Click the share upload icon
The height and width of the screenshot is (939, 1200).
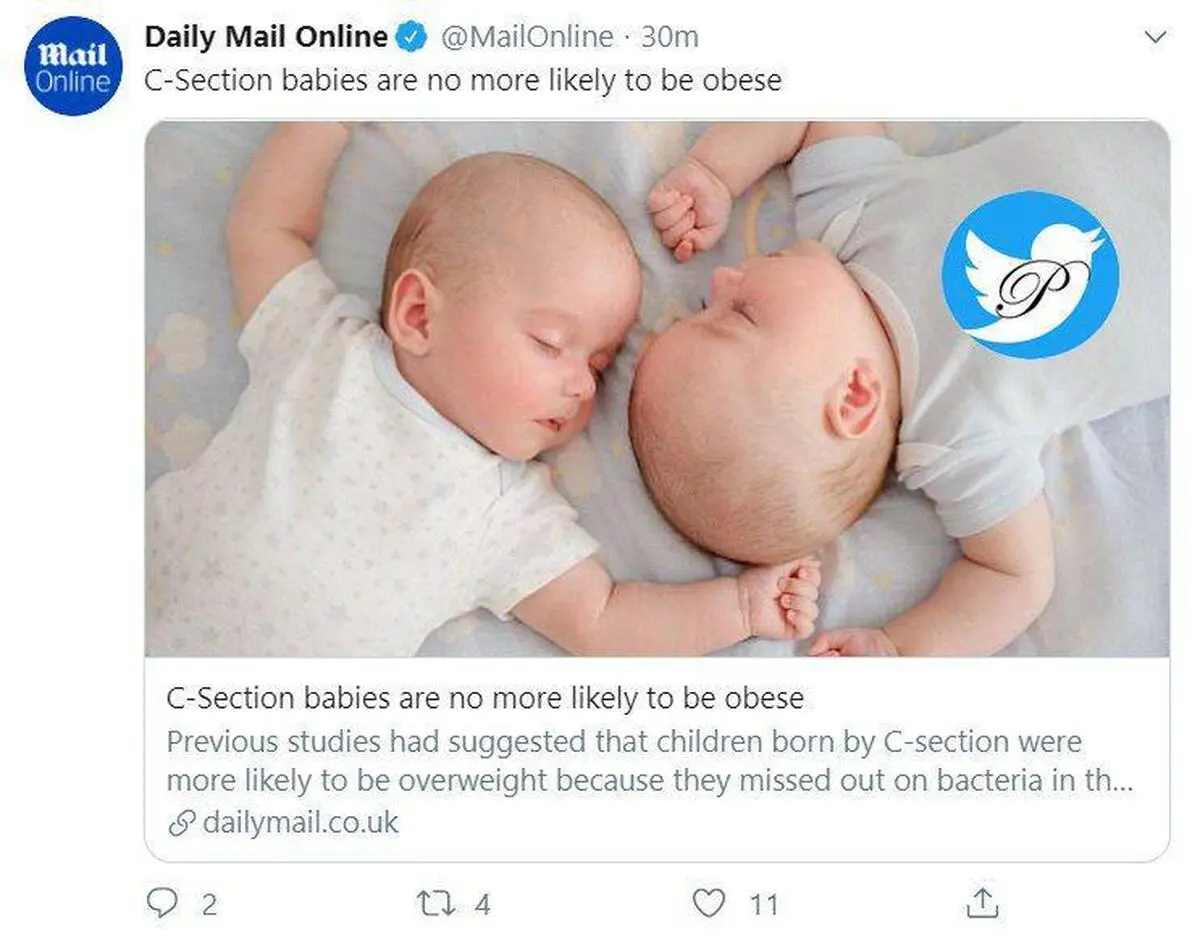click(982, 903)
